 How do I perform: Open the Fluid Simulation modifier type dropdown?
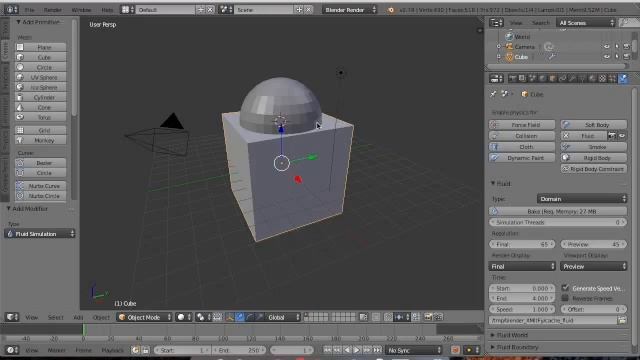pos(40,234)
